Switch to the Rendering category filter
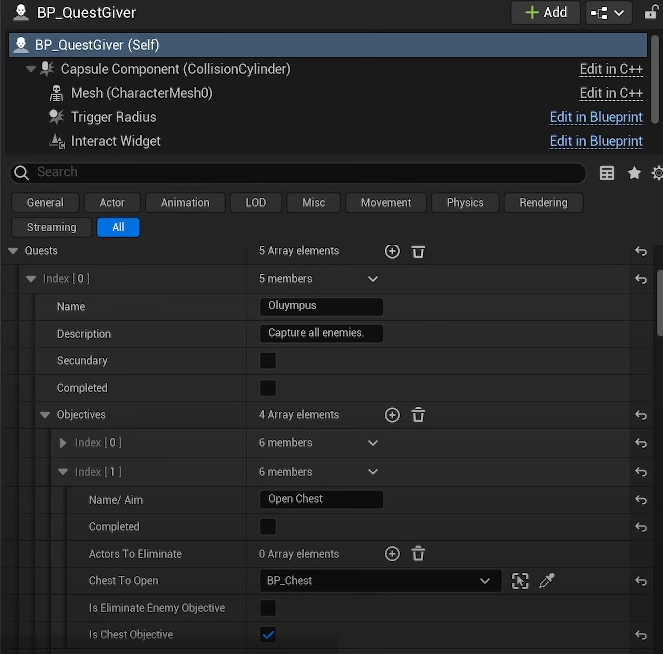663x654 pixels. click(x=543, y=202)
